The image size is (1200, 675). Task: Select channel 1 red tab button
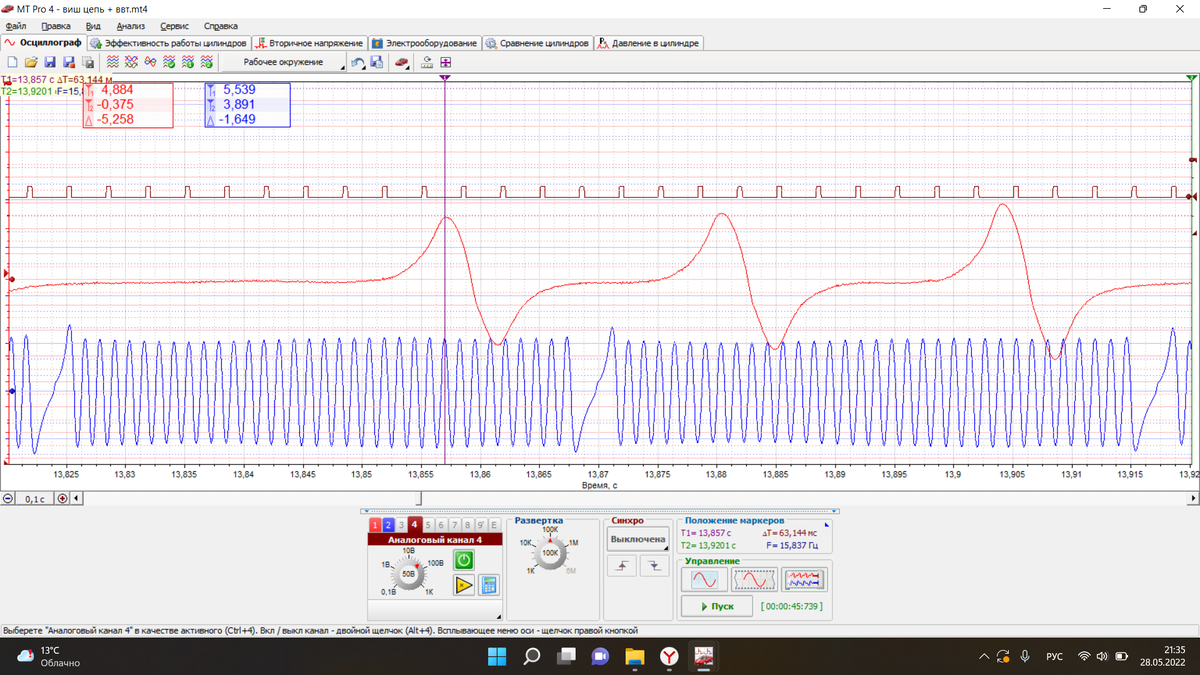coord(375,525)
